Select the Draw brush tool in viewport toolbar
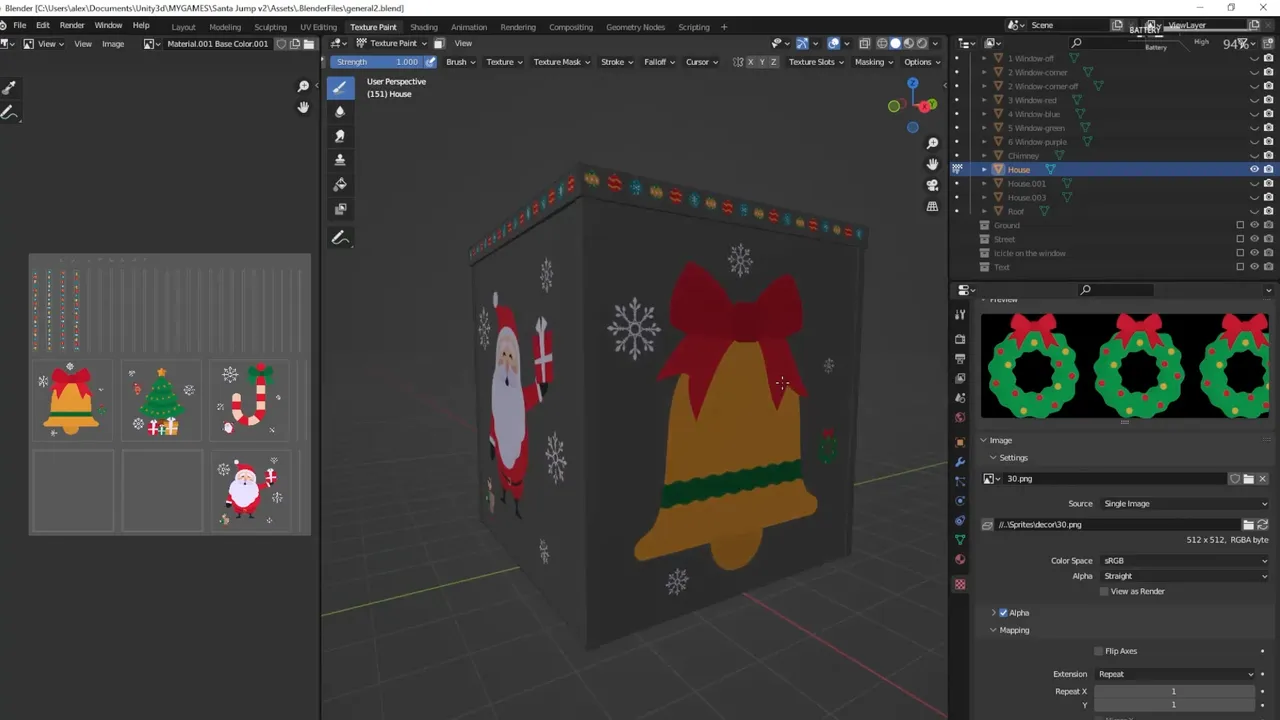This screenshot has height=720, width=1280. coord(340,87)
